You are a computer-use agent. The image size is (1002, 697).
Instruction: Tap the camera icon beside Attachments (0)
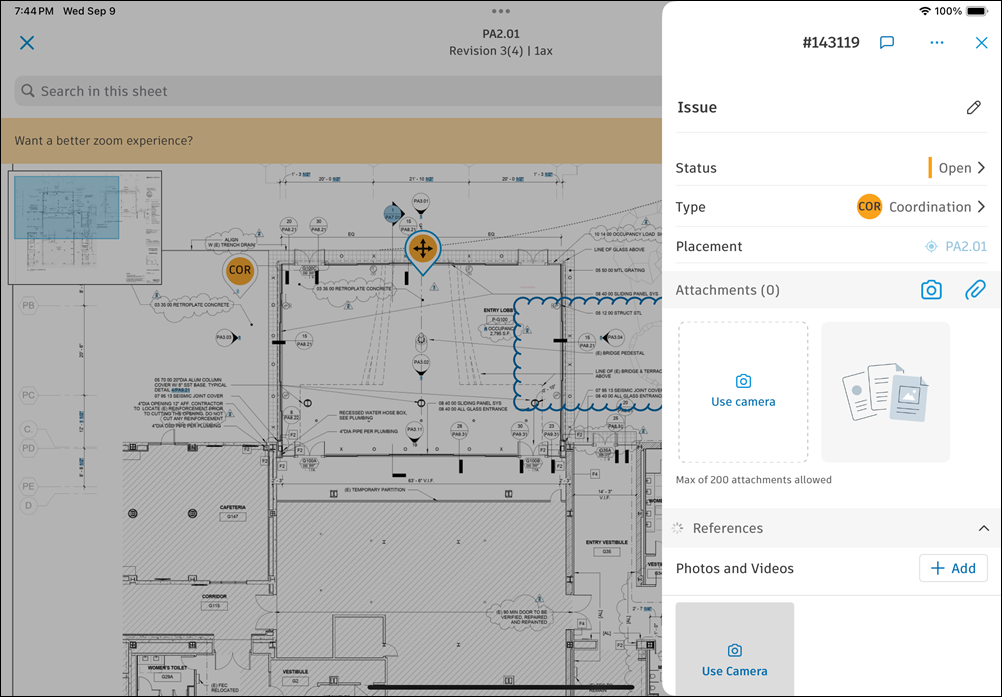(931, 290)
